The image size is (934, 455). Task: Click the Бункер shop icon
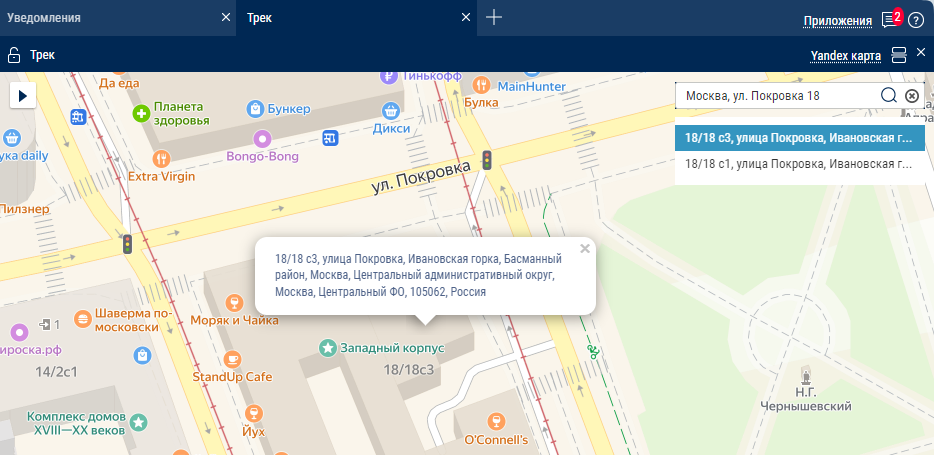click(x=255, y=109)
